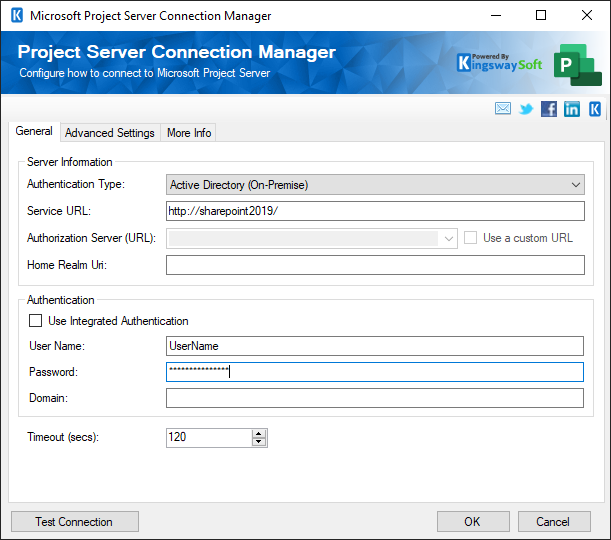Click the 'Server Information' group title

tap(70, 162)
